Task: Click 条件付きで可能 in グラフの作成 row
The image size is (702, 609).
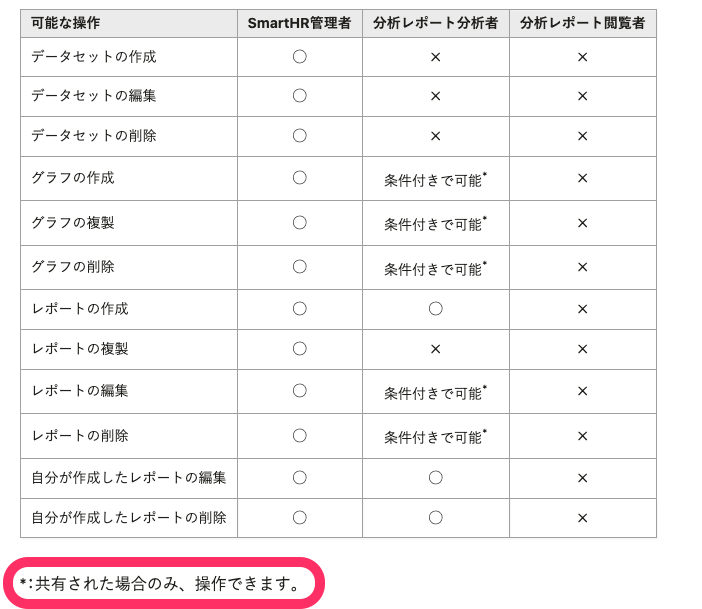Action: [434, 181]
